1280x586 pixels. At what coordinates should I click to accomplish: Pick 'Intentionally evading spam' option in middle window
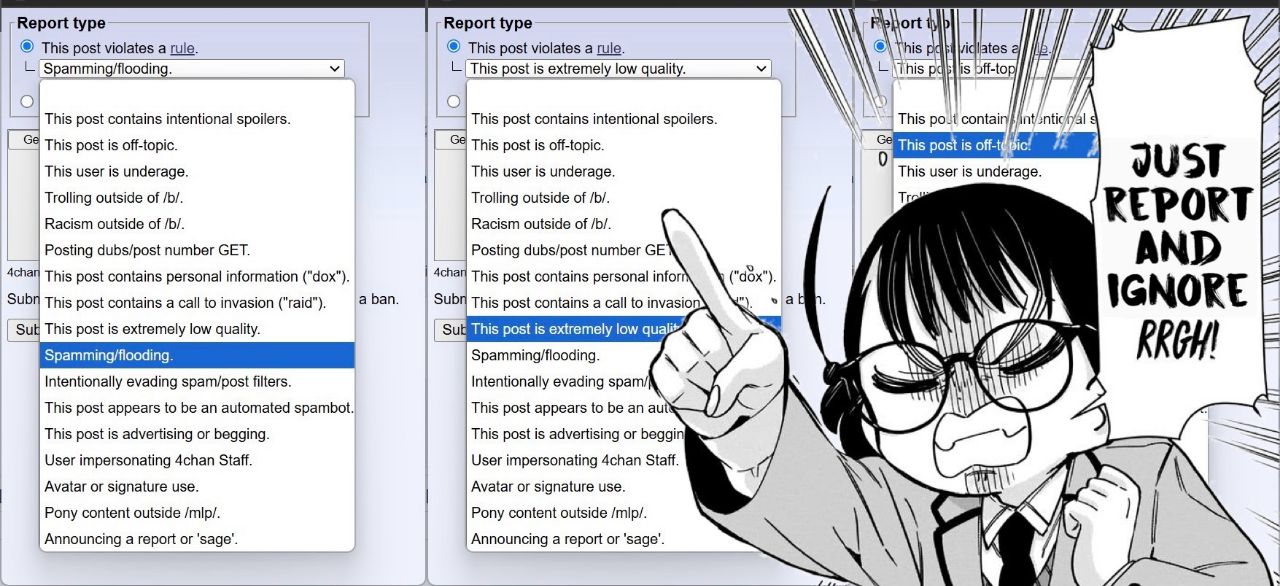pos(560,381)
